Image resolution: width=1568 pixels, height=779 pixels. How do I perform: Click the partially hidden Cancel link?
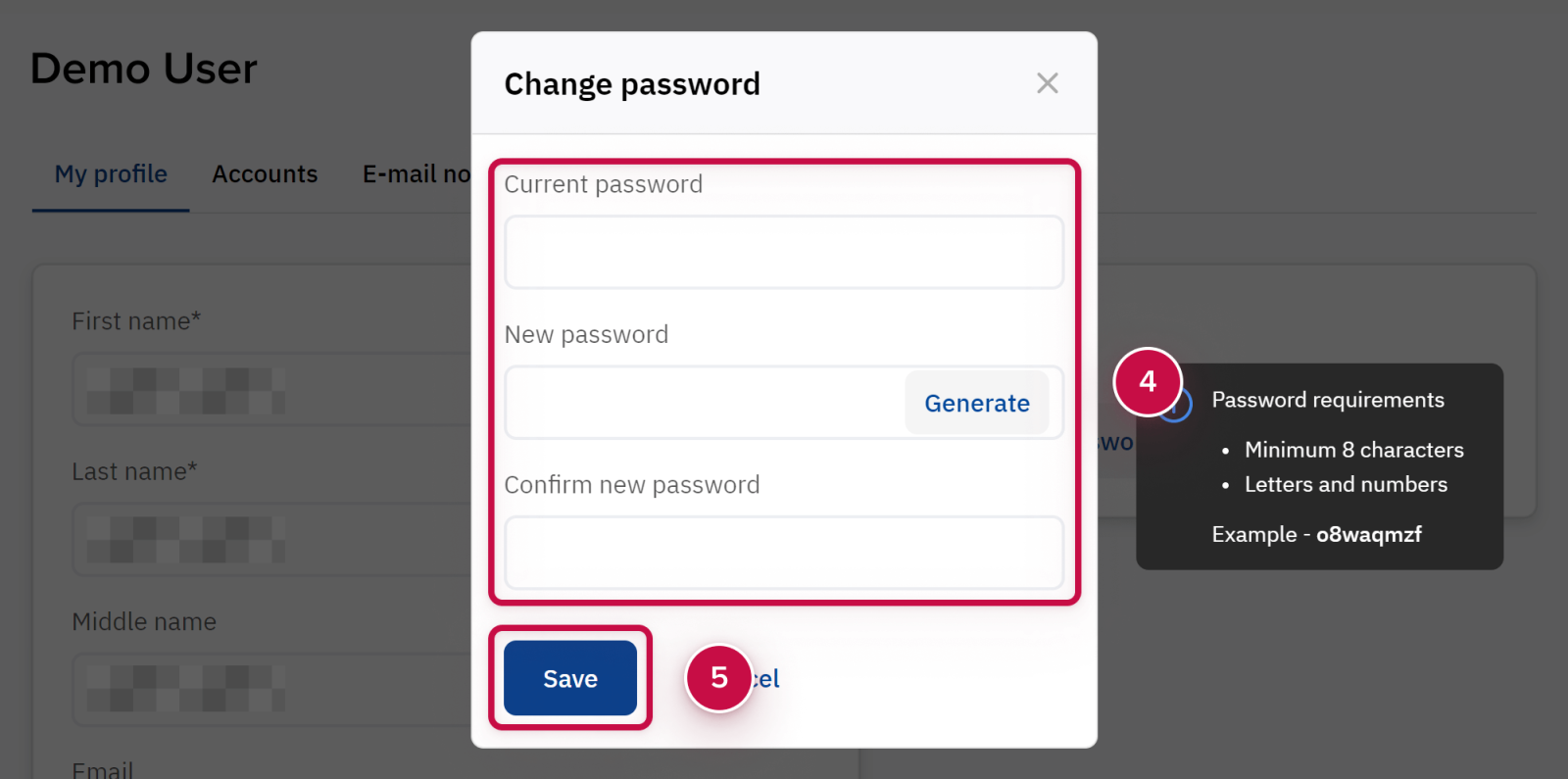pos(767,679)
